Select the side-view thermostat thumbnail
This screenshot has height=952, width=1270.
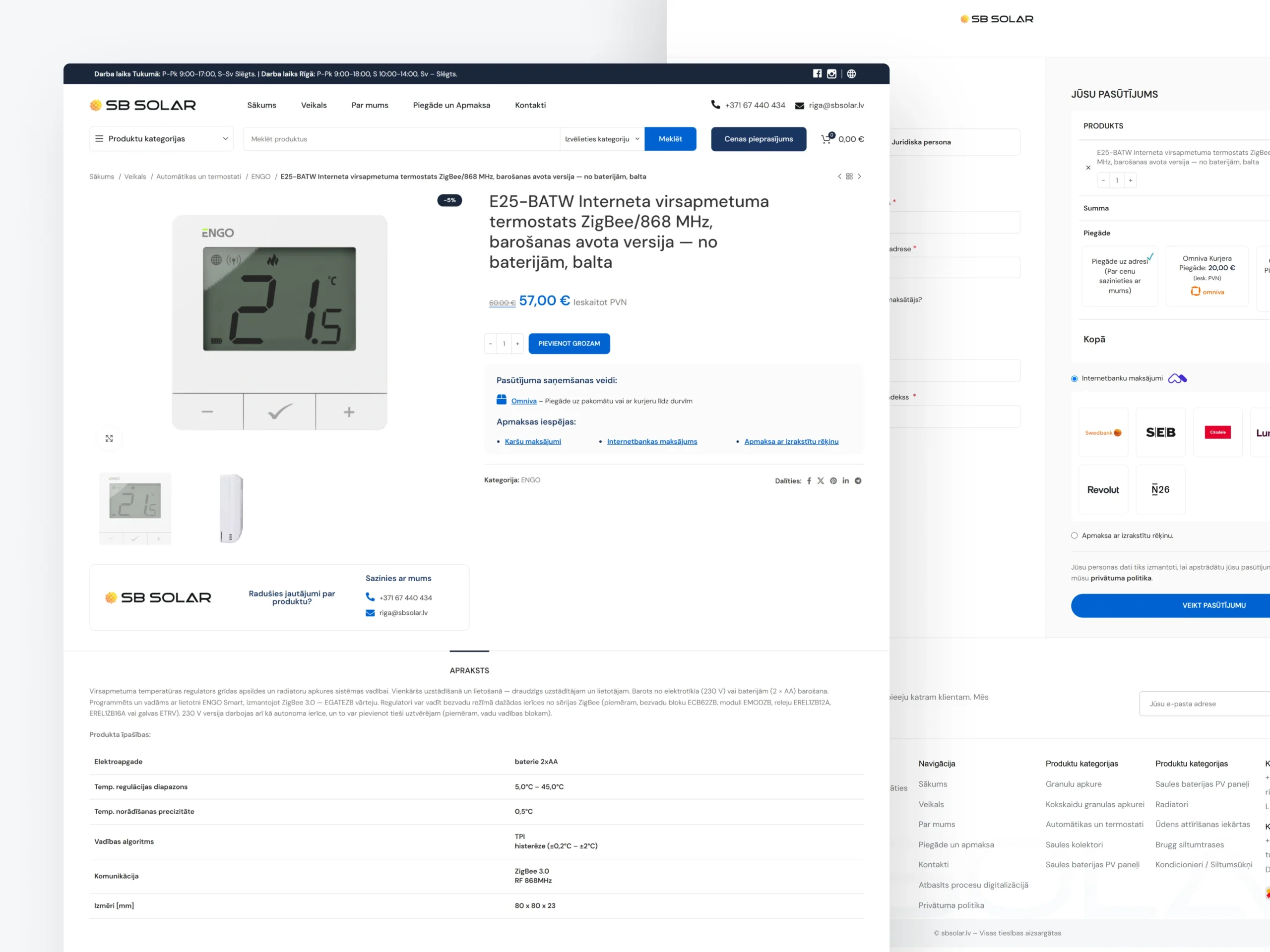pos(231,508)
